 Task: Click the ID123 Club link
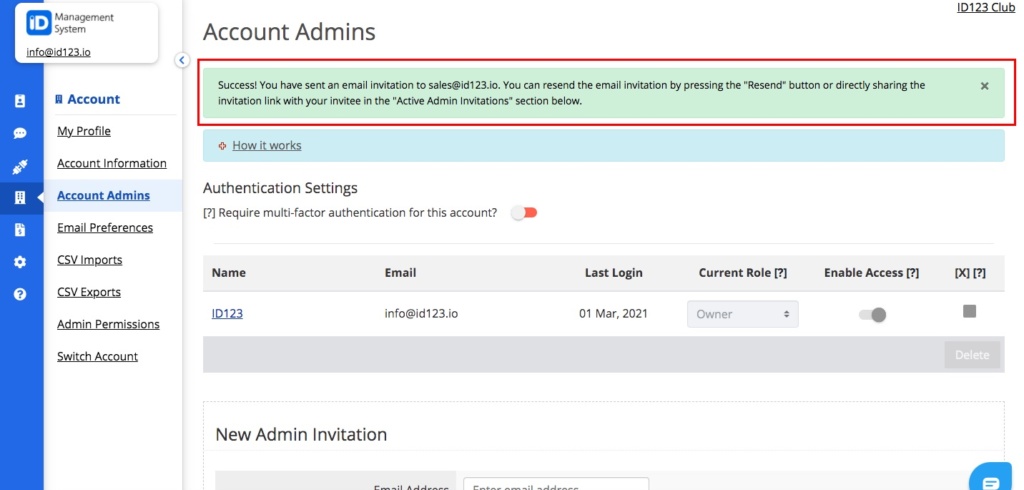point(985,8)
